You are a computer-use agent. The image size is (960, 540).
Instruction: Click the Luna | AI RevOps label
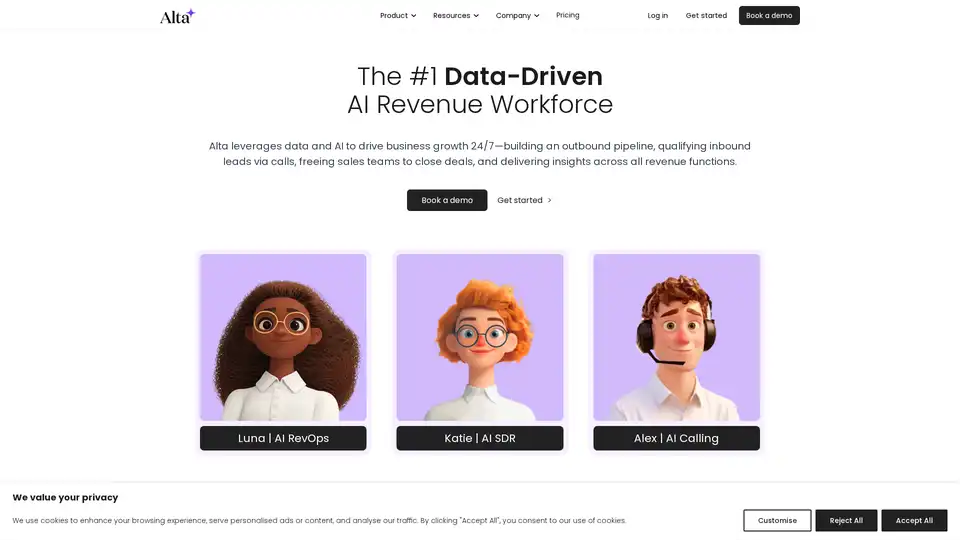click(283, 438)
